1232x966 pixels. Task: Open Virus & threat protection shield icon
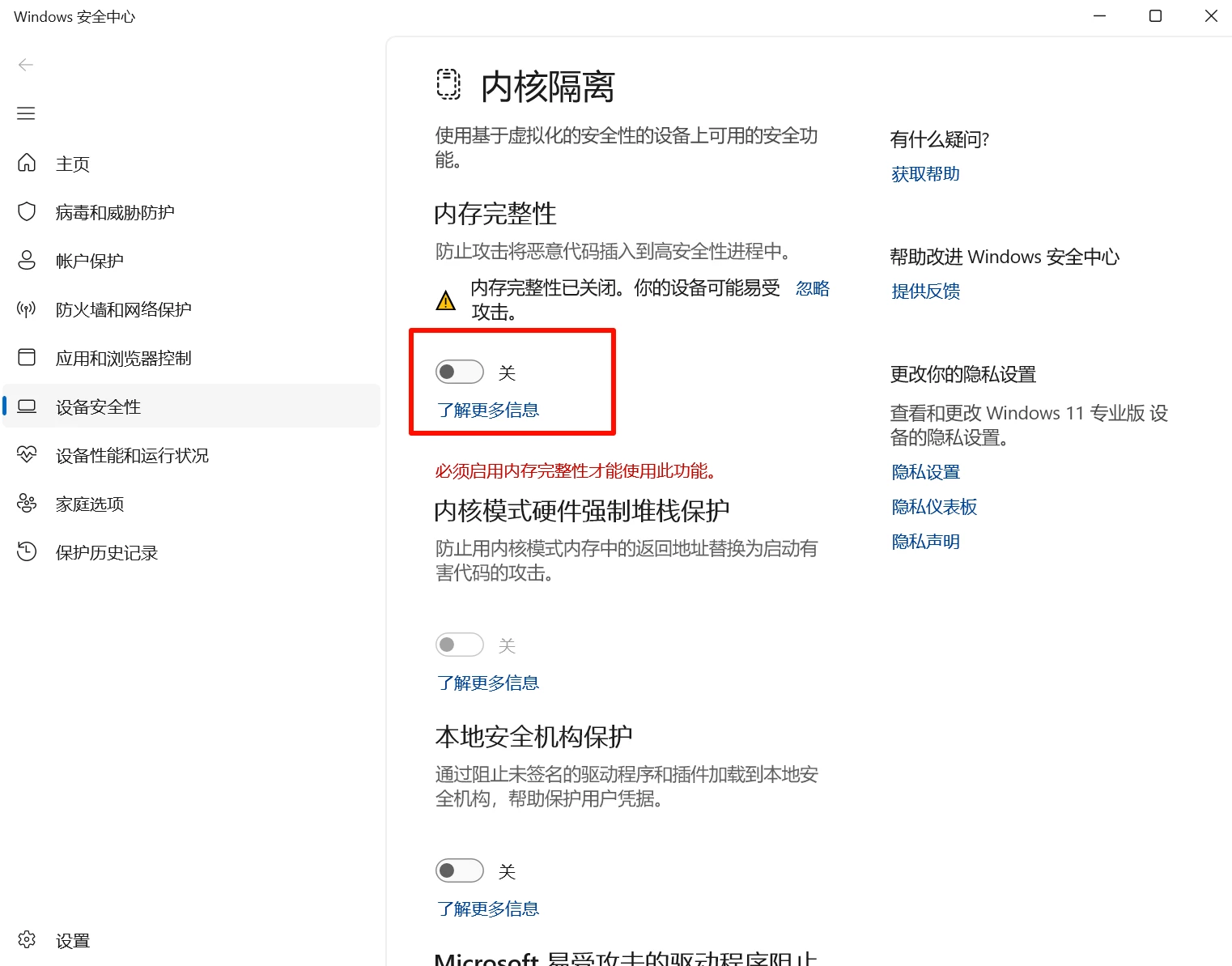[27, 212]
